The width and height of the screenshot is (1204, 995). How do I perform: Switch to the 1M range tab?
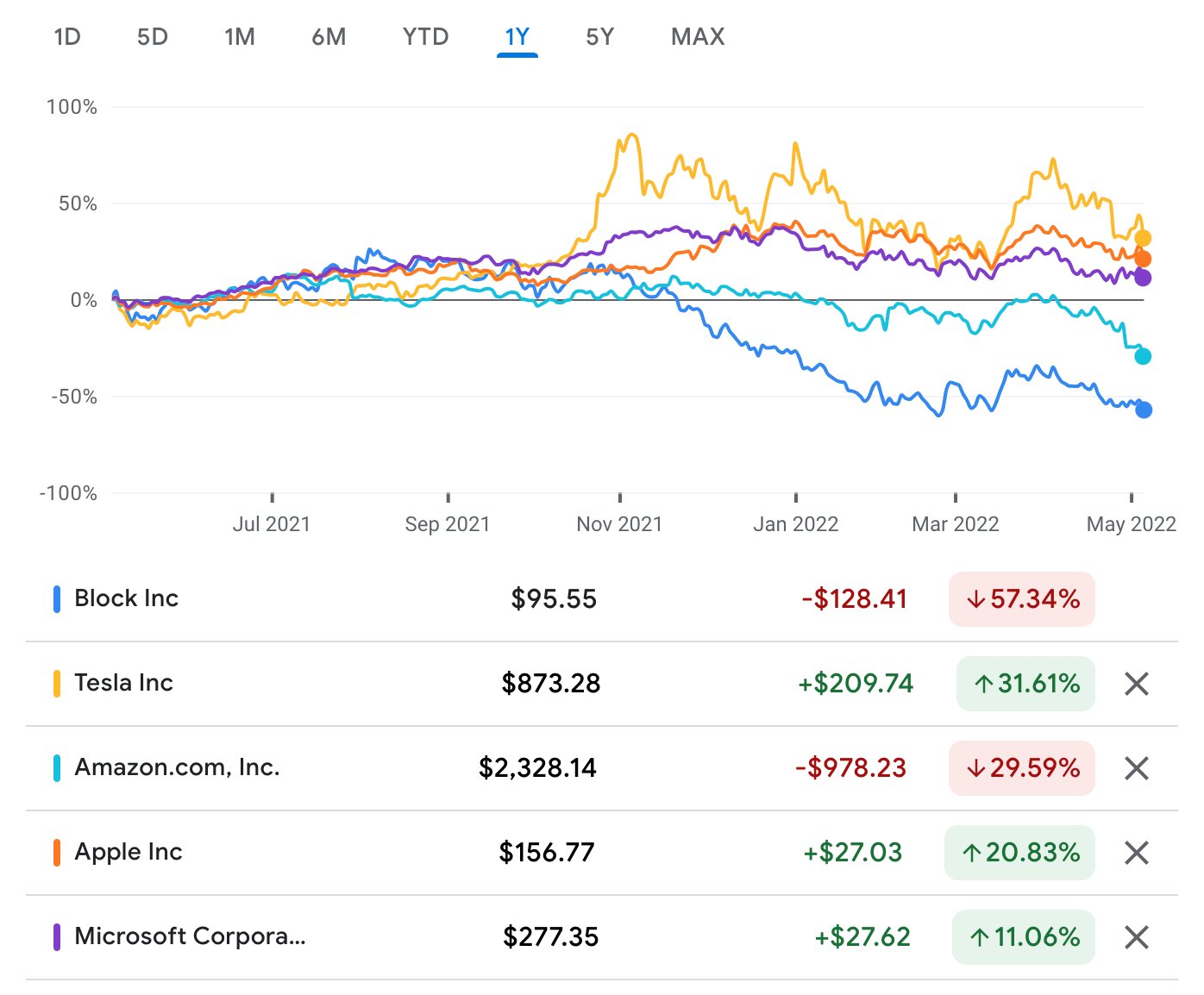click(240, 37)
